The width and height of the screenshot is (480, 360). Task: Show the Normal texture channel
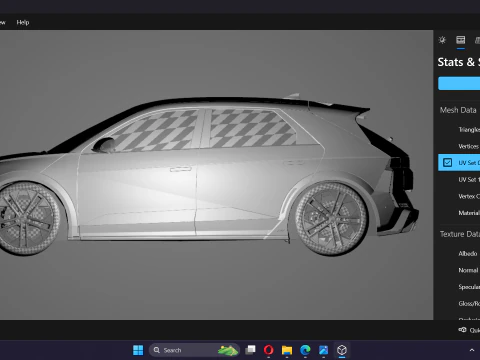[459, 270]
